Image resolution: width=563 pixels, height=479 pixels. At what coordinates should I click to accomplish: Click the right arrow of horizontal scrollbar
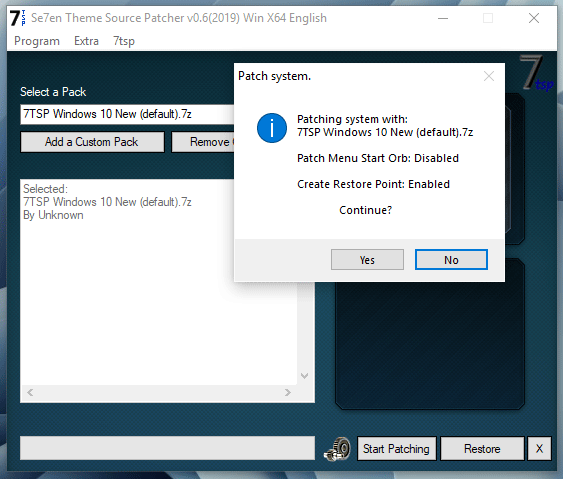288,392
